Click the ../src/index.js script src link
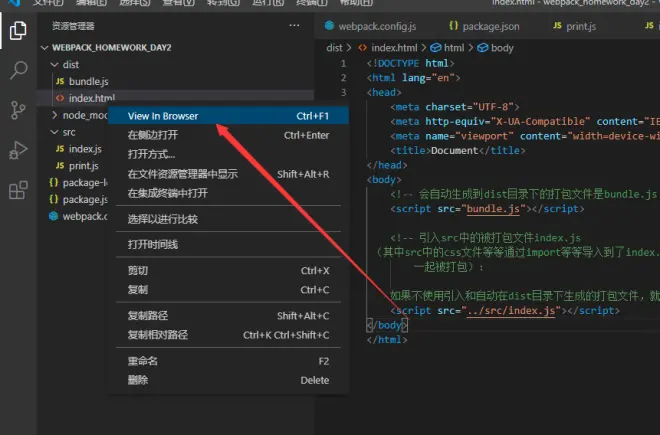660x435 pixels. (511, 311)
